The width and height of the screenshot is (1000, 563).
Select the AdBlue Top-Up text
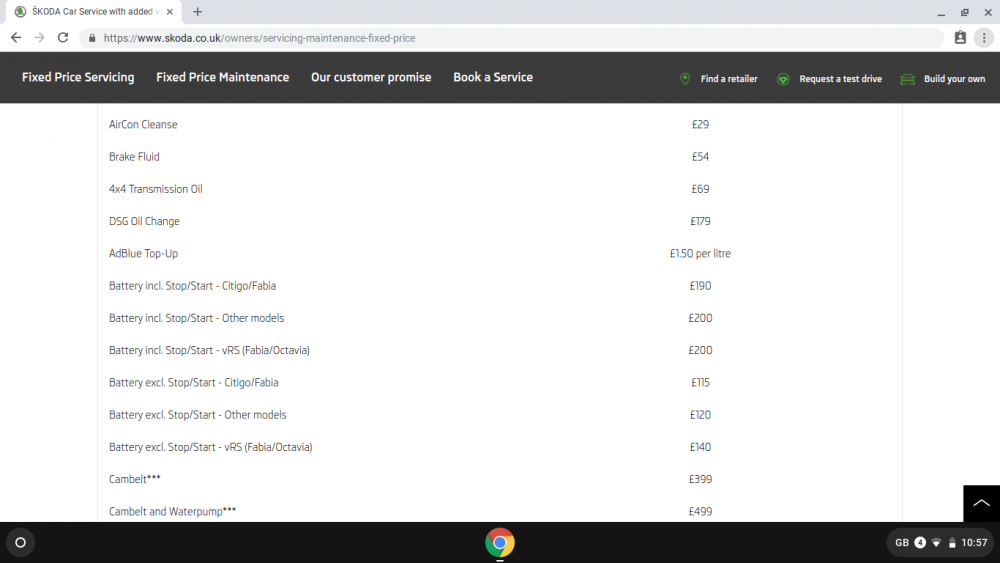(143, 254)
